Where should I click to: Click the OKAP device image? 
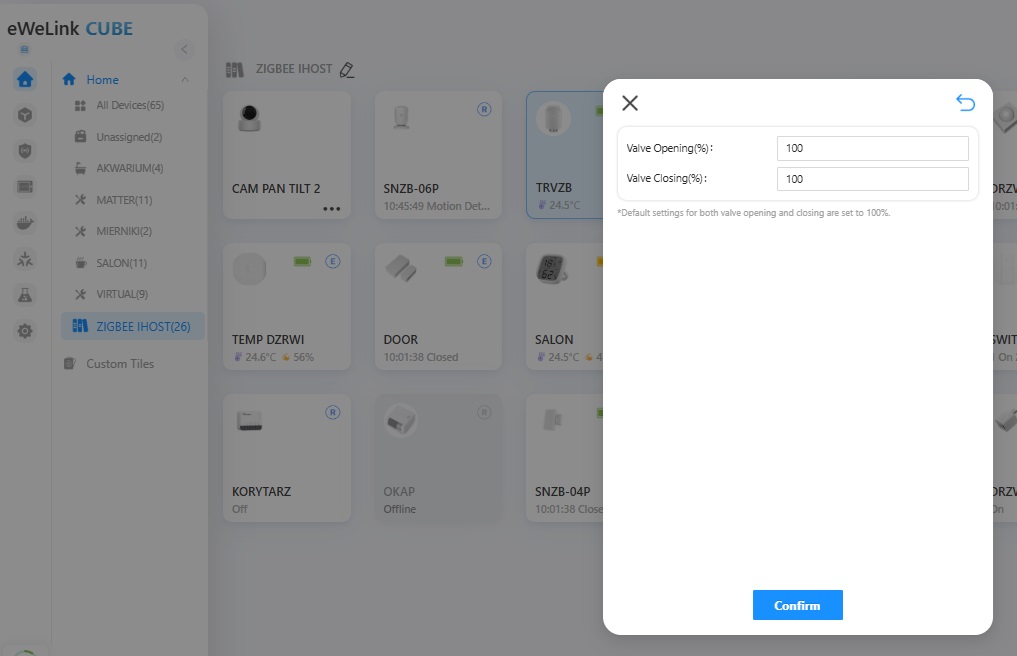[401, 422]
